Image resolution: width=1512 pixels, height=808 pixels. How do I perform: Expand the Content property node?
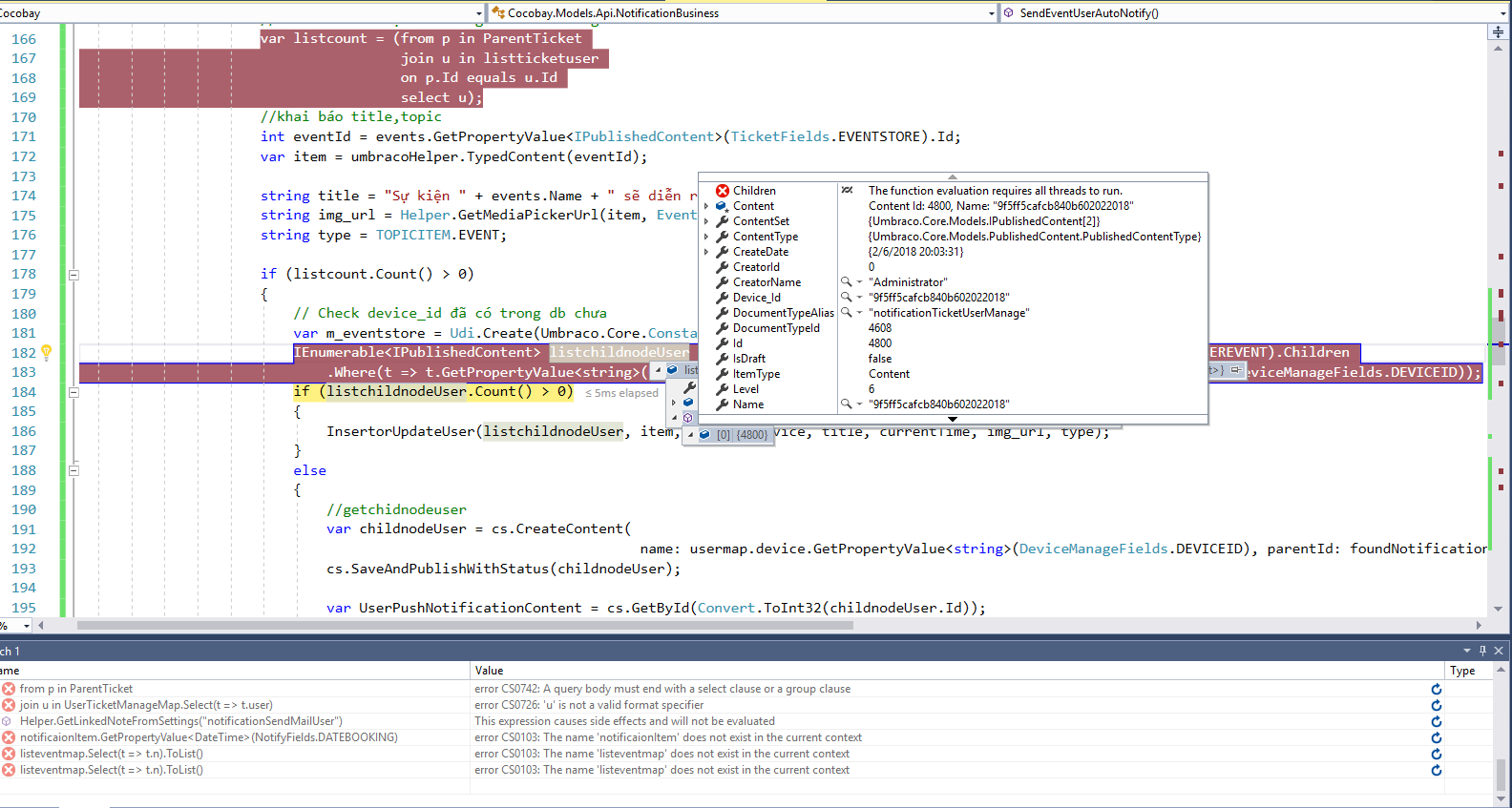pos(706,206)
